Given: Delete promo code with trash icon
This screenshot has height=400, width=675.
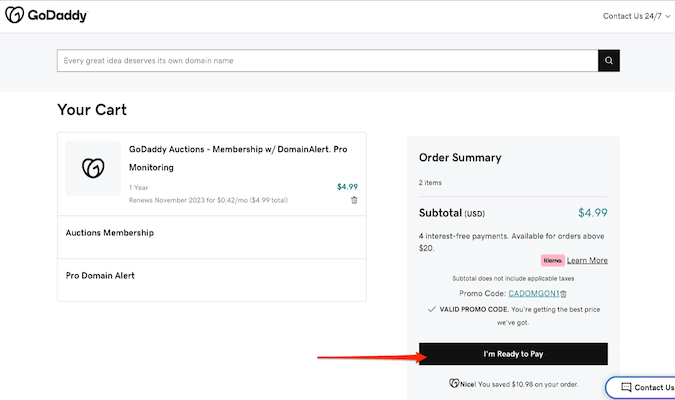Looking at the screenshot, I should 564,294.
